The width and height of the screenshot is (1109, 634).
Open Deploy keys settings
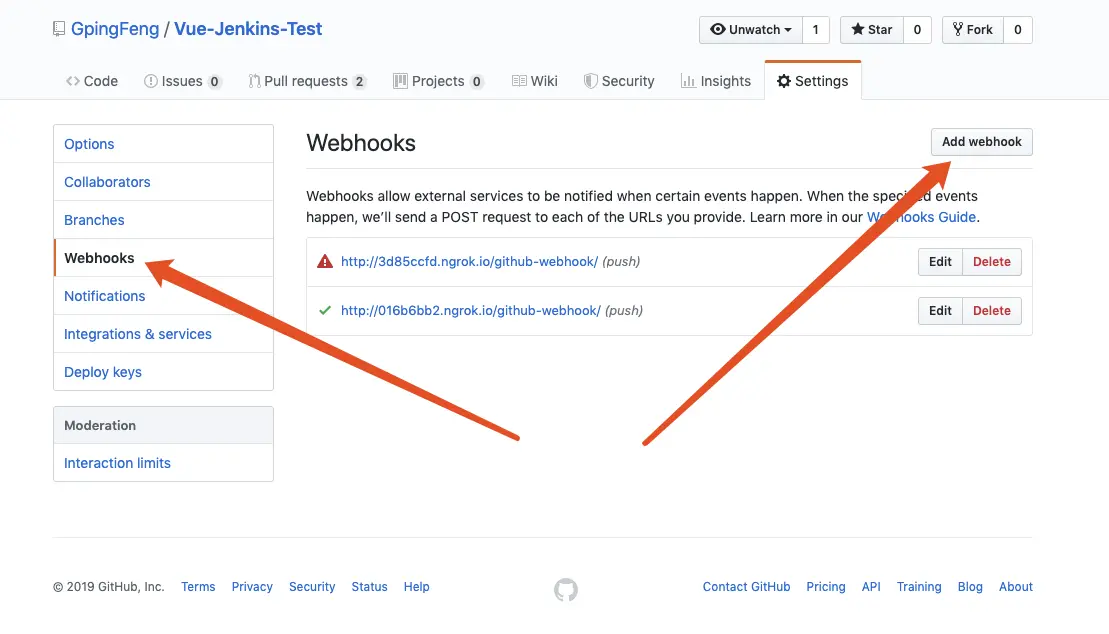tap(163, 371)
